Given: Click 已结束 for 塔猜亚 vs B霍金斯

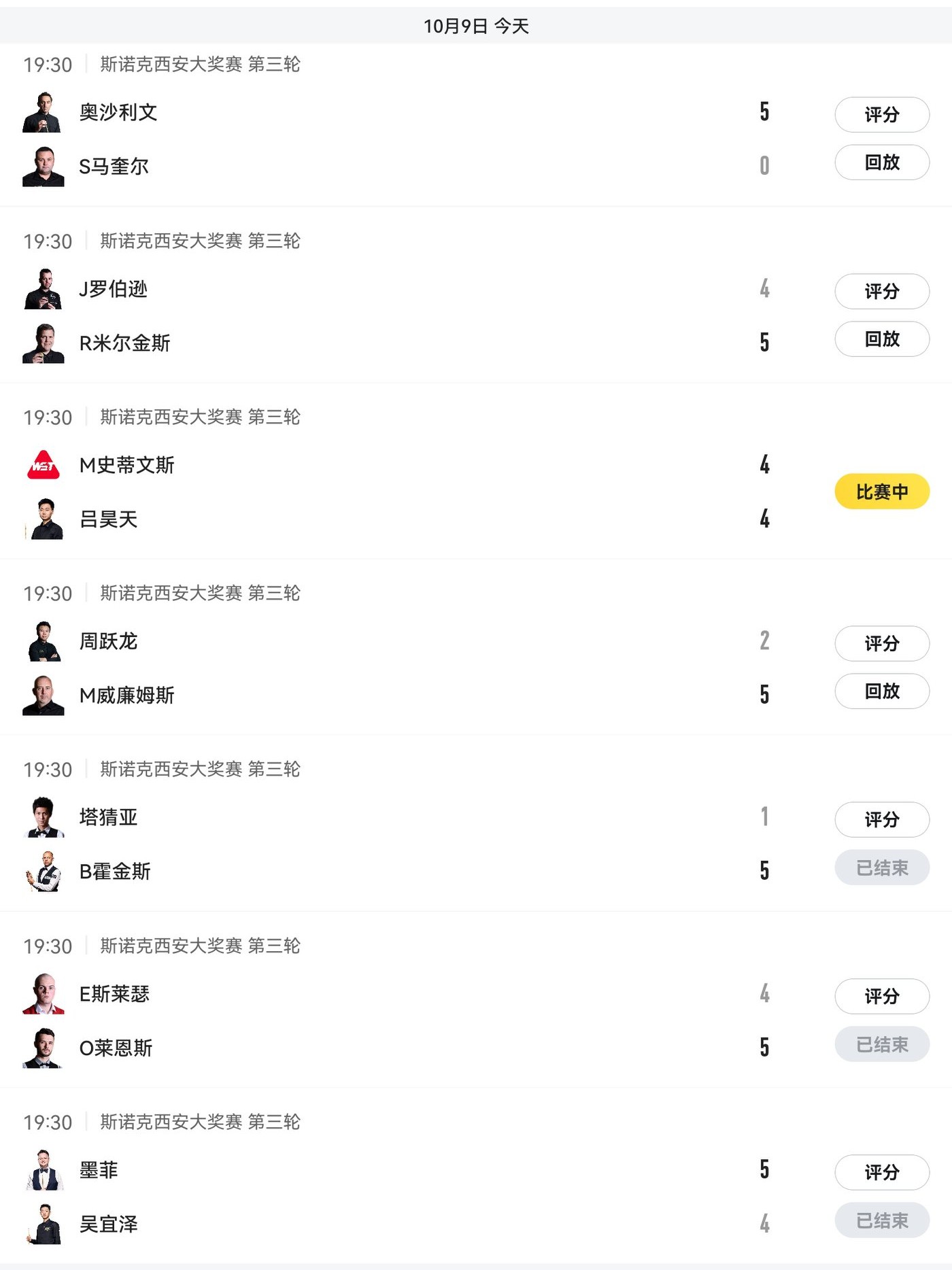Looking at the screenshot, I should tap(881, 868).
